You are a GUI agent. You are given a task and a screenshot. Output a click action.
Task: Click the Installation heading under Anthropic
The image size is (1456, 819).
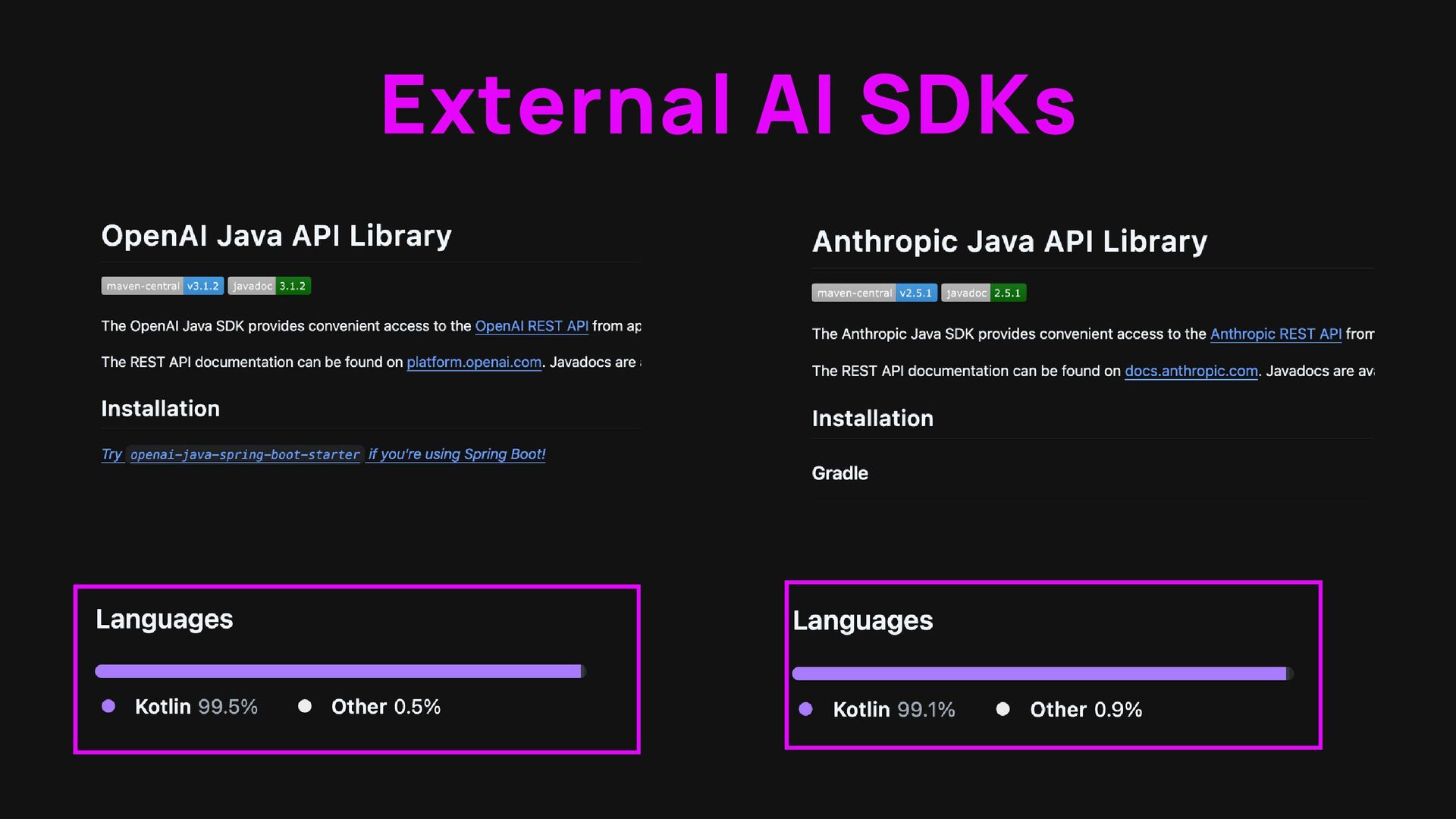click(x=873, y=419)
